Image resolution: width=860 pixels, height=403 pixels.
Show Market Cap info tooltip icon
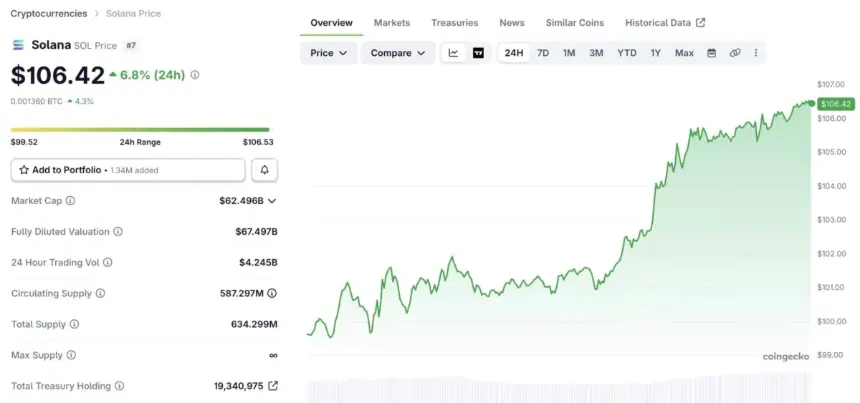pyautogui.click(x=70, y=201)
